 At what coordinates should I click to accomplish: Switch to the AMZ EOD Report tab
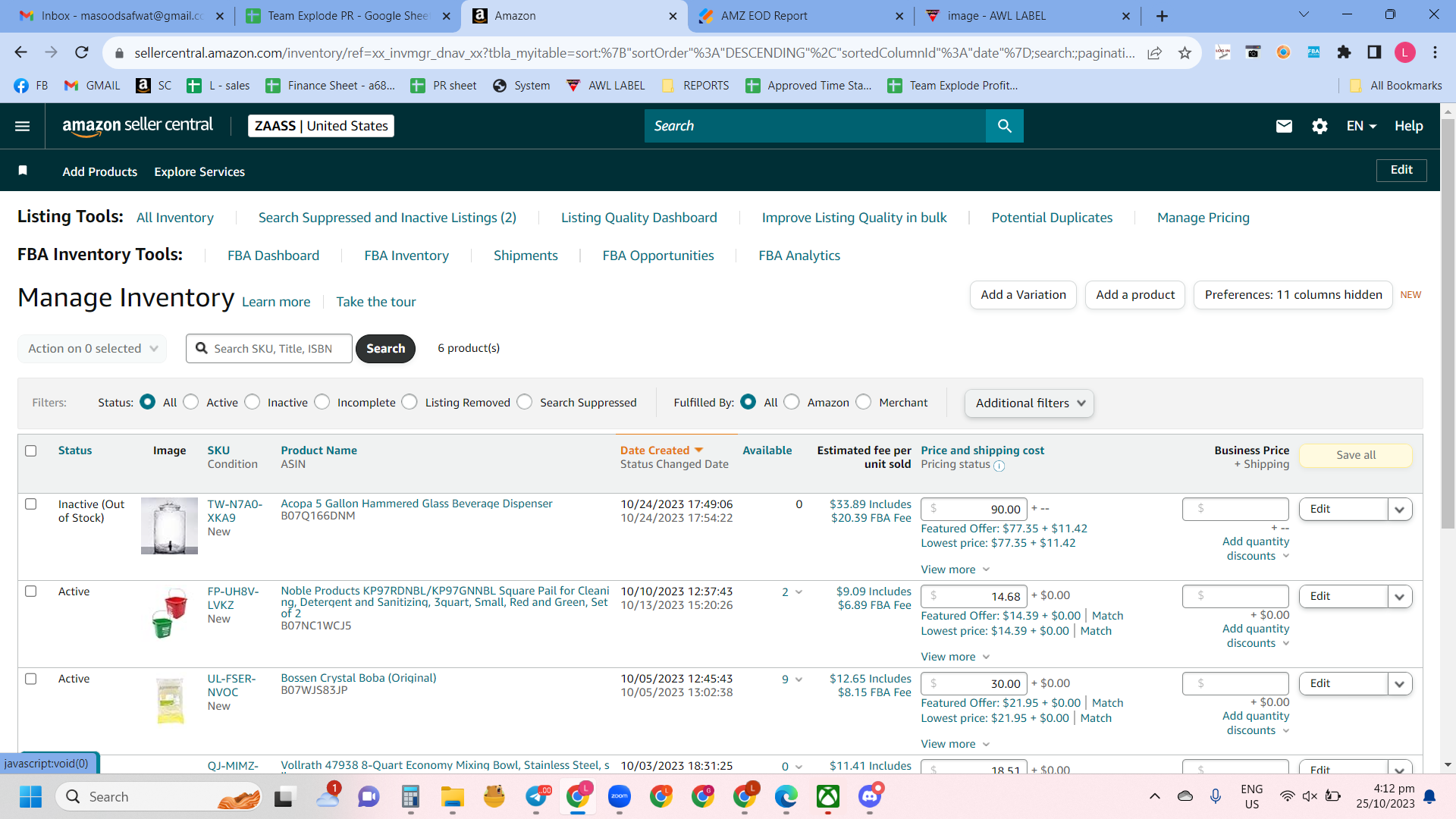[801, 16]
